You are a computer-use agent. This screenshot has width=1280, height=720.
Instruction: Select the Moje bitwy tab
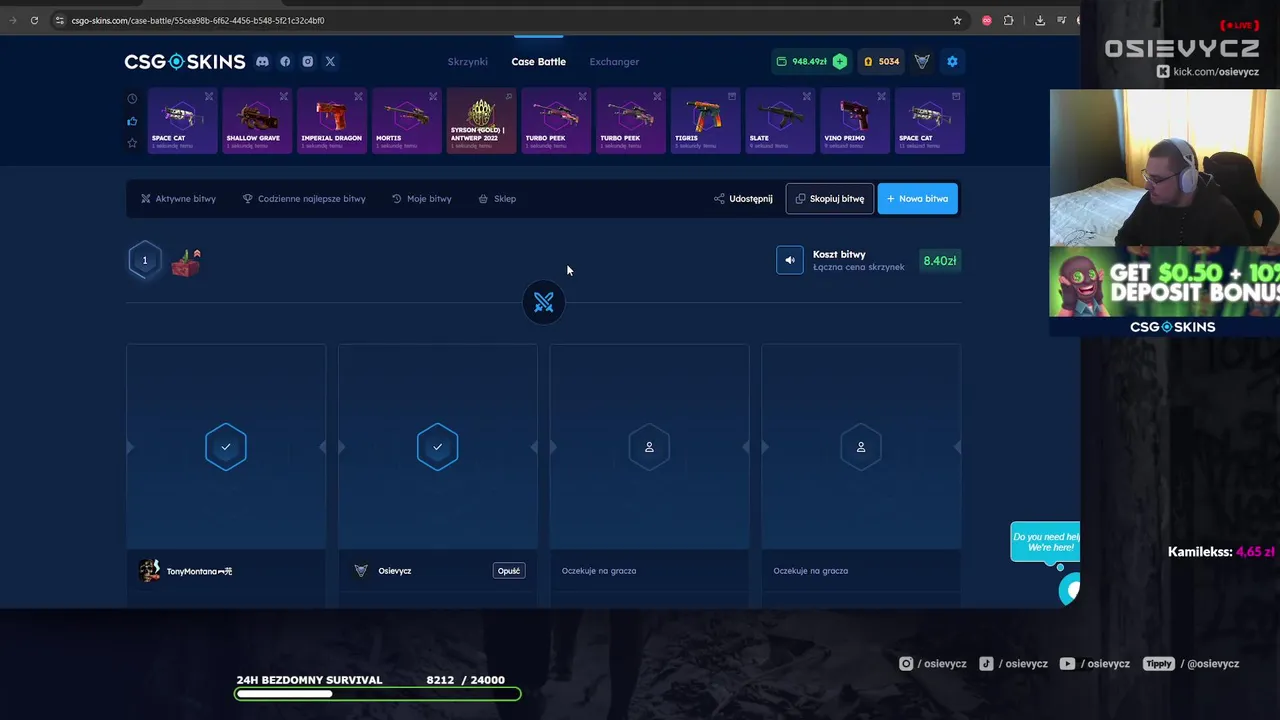click(421, 199)
